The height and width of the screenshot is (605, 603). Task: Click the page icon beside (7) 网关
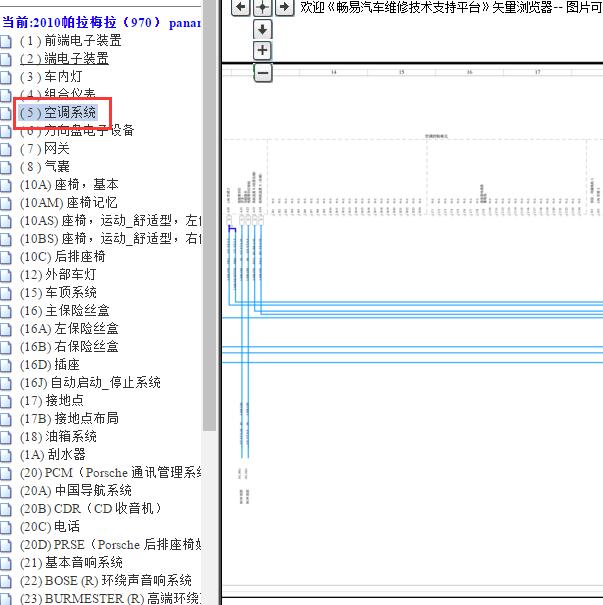pos(5,149)
